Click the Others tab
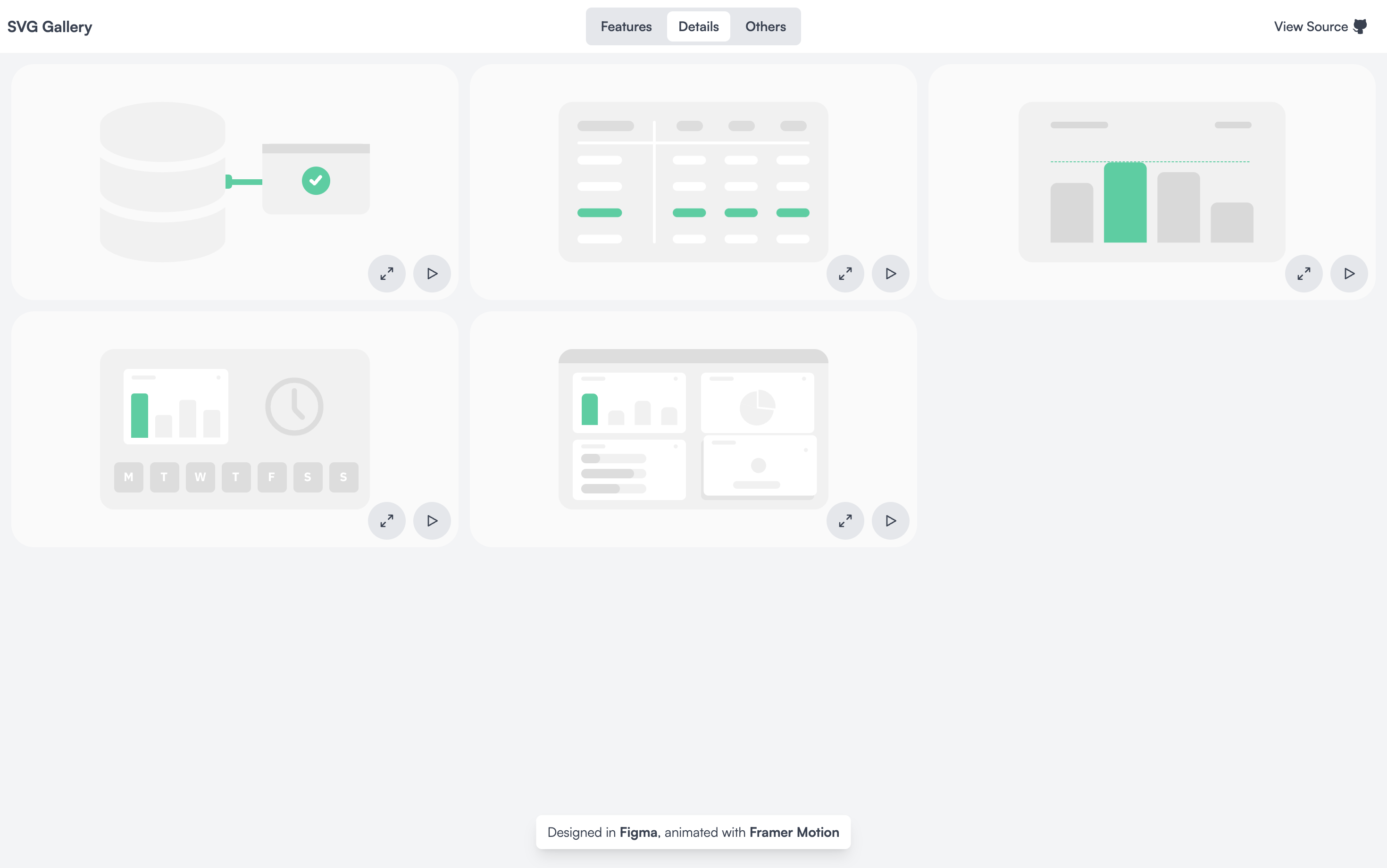Viewport: 1387px width, 868px height. (765, 26)
